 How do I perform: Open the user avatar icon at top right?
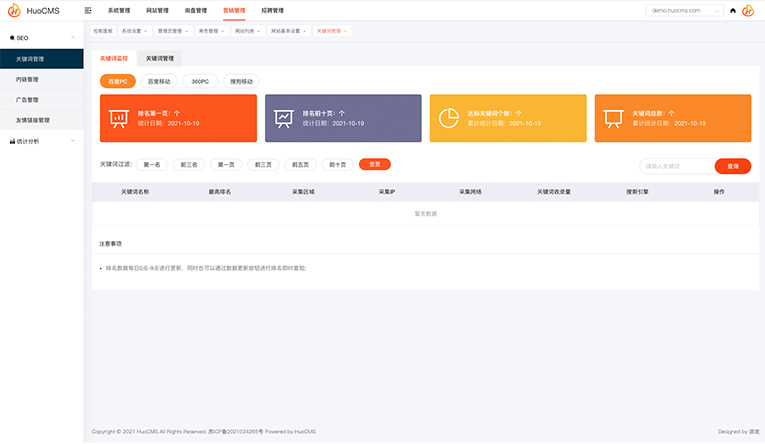tap(748, 10)
